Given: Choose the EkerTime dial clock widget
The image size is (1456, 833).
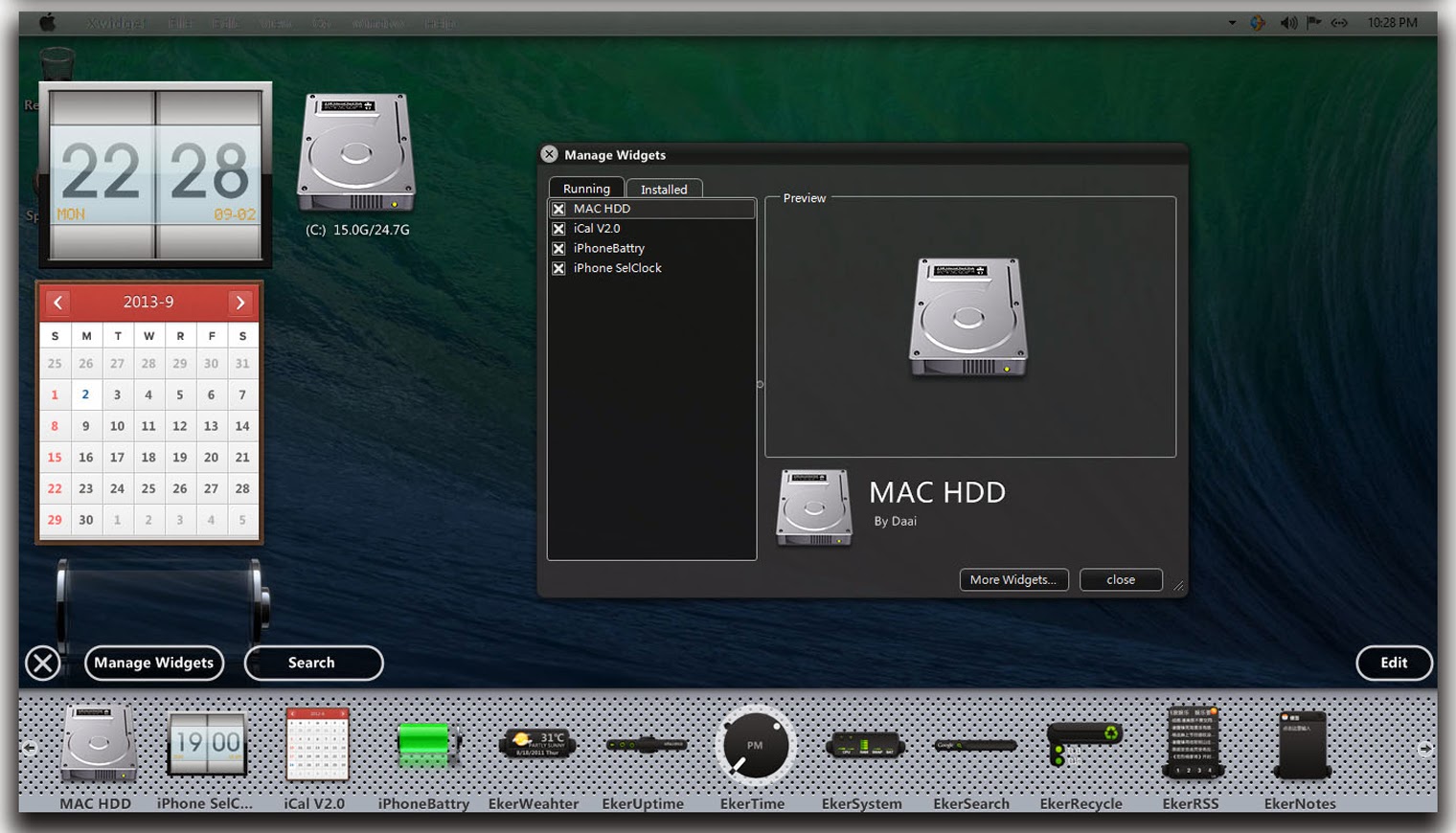Looking at the screenshot, I should click(755, 744).
